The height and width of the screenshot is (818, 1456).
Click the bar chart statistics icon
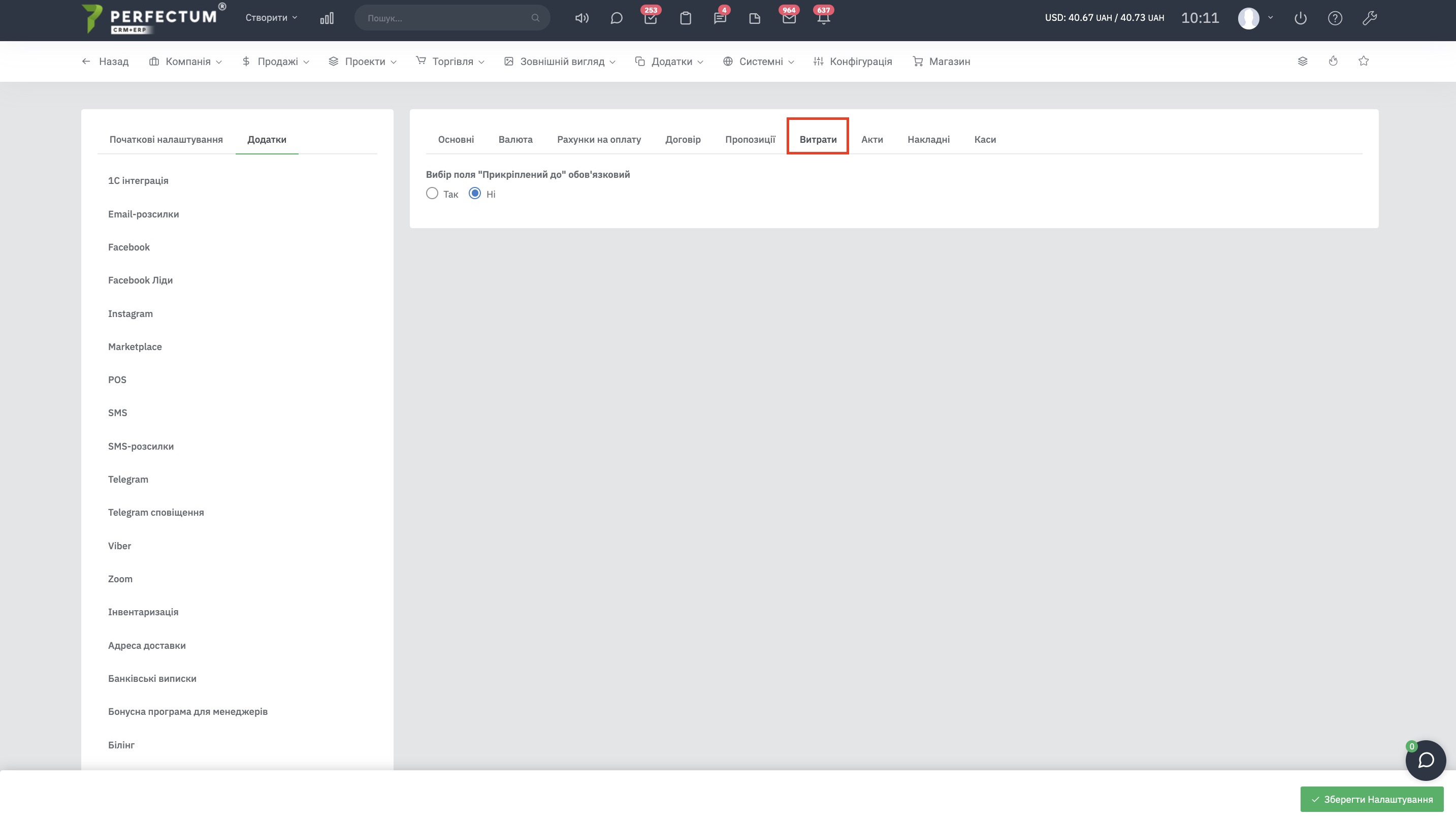pos(327,18)
